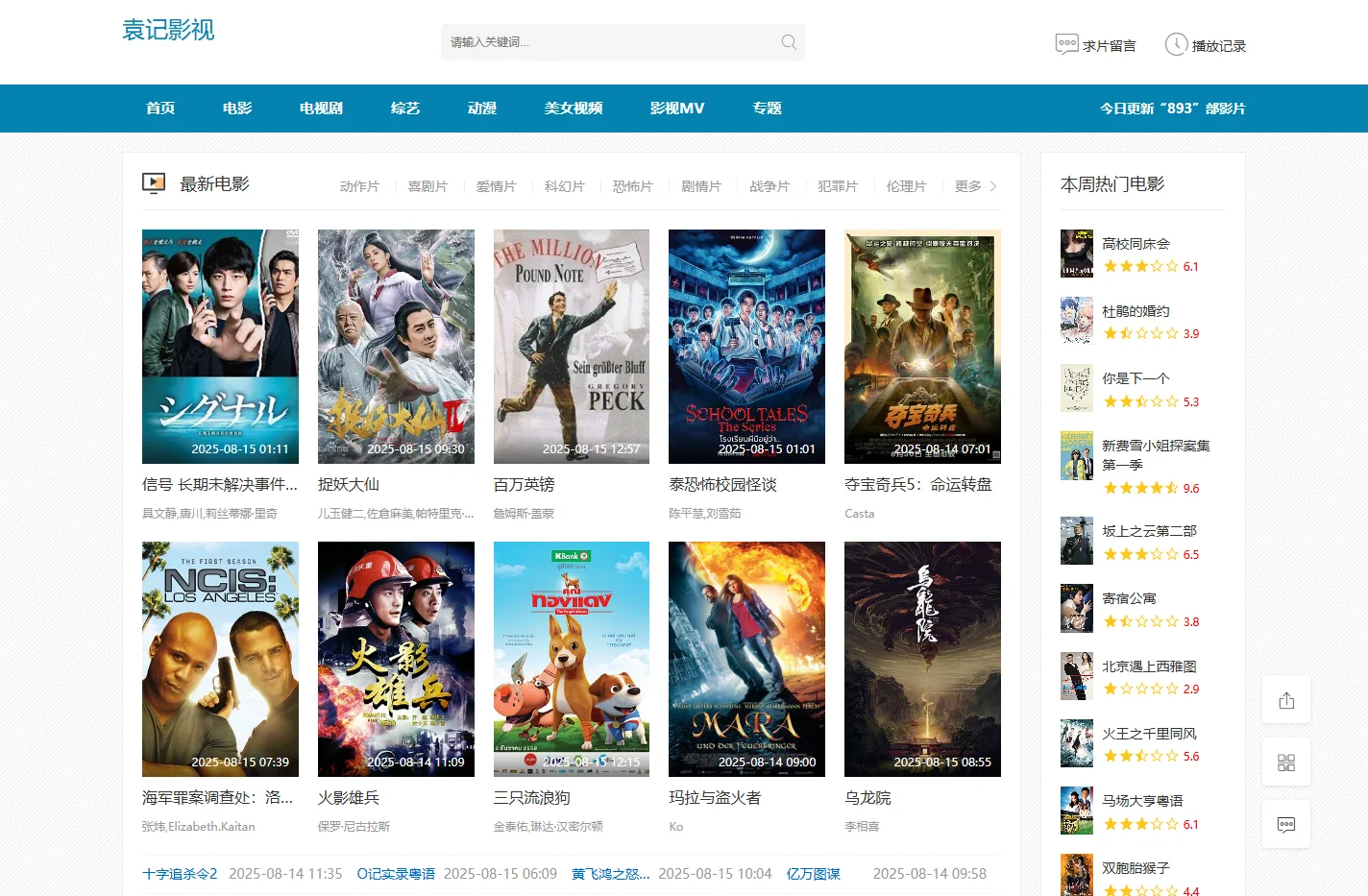Filter by 伦理片 genre
1368x896 pixels.
(906, 186)
